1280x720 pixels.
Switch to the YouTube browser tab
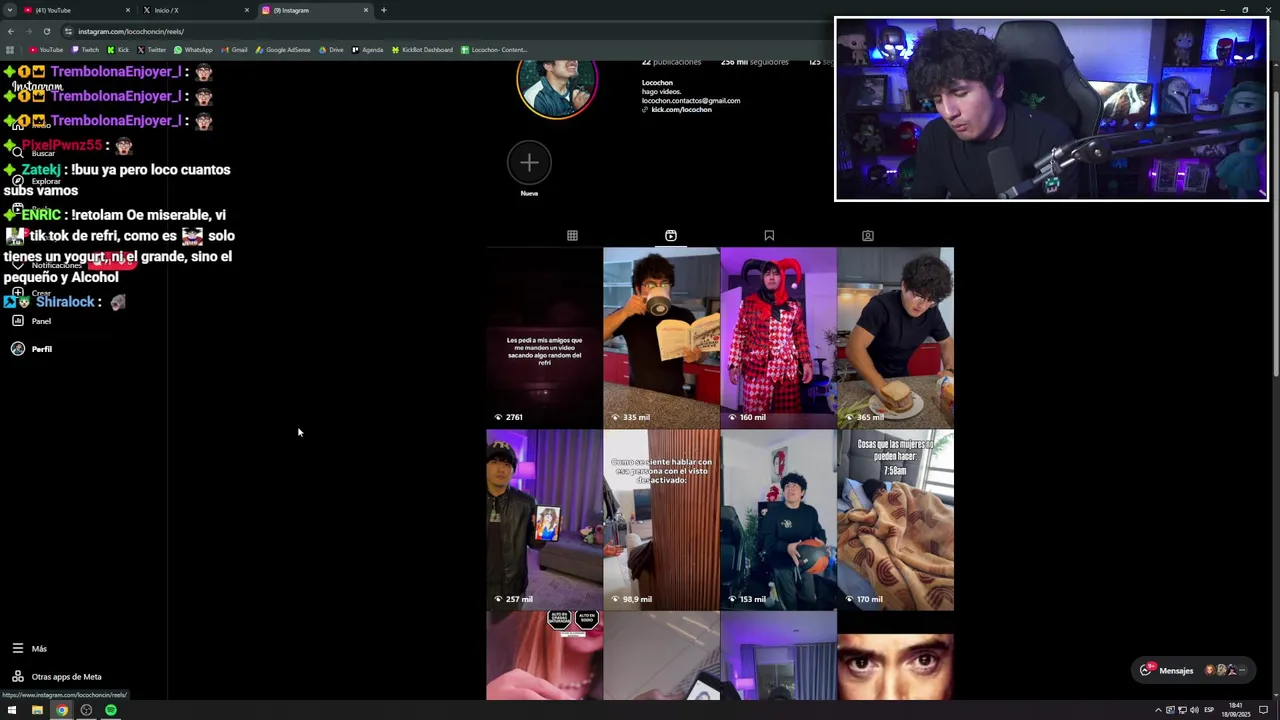point(75,10)
